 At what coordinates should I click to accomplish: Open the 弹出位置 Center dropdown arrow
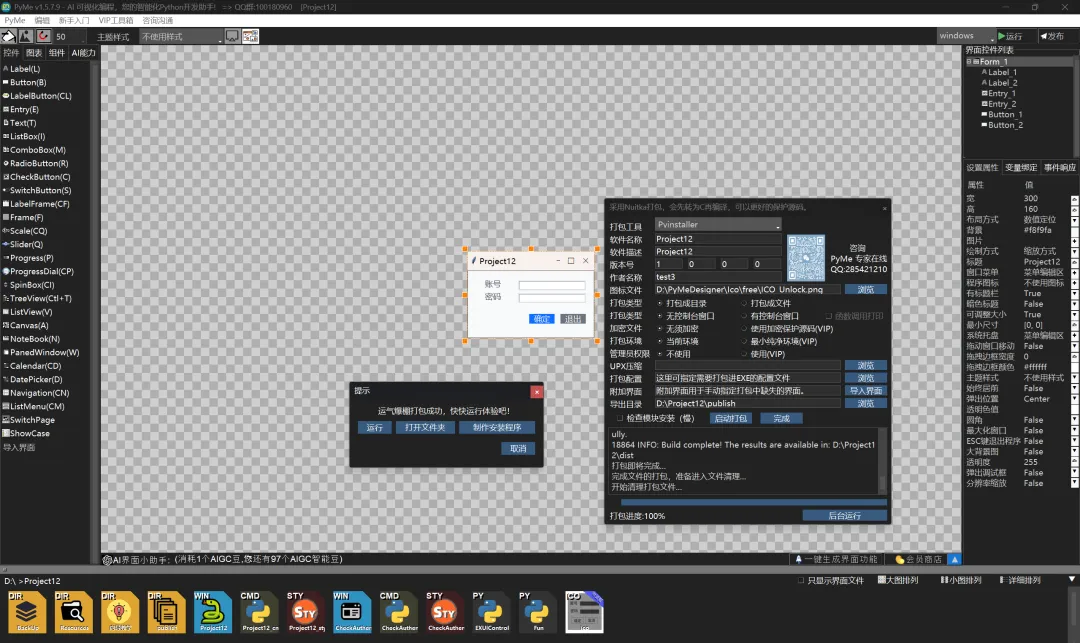(1074, 399)
